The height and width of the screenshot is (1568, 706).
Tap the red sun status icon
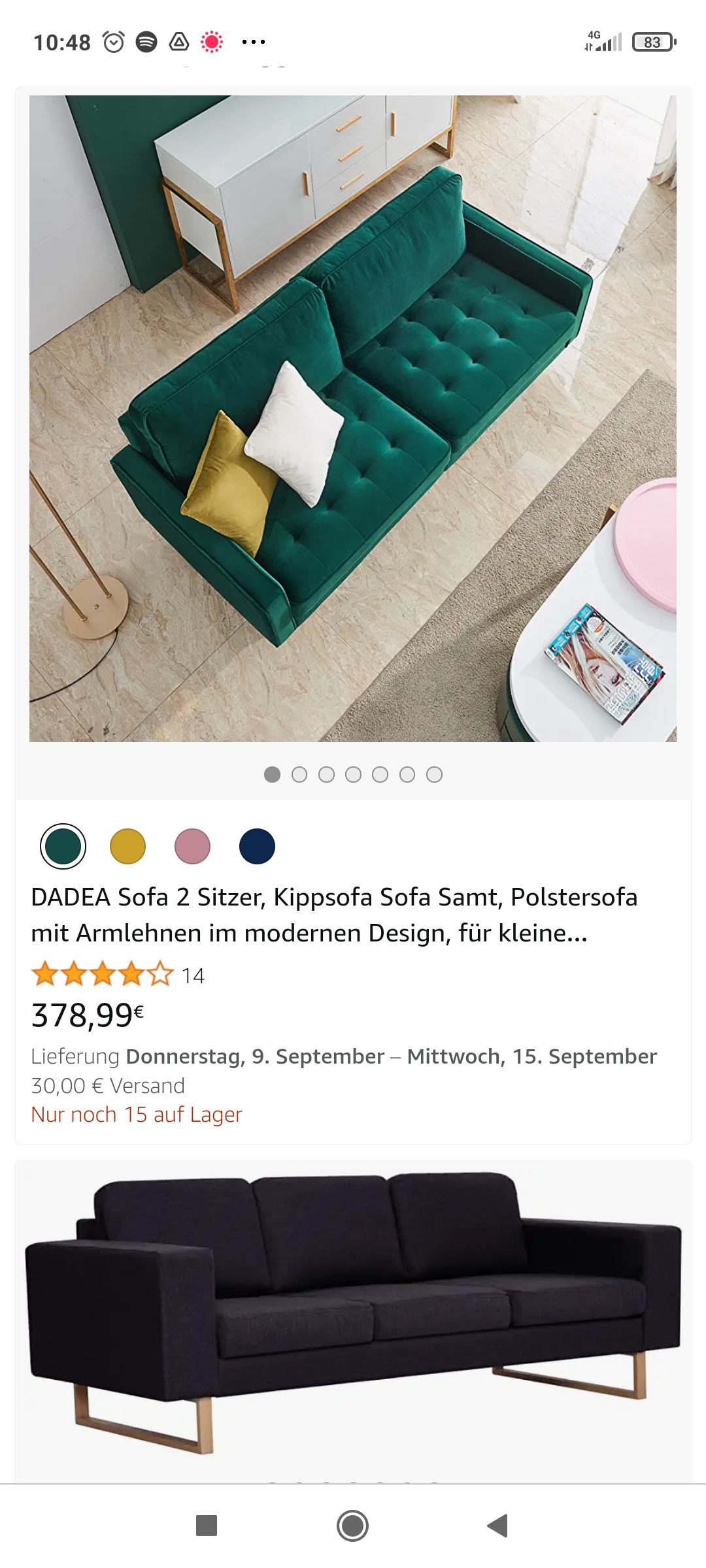212,42
